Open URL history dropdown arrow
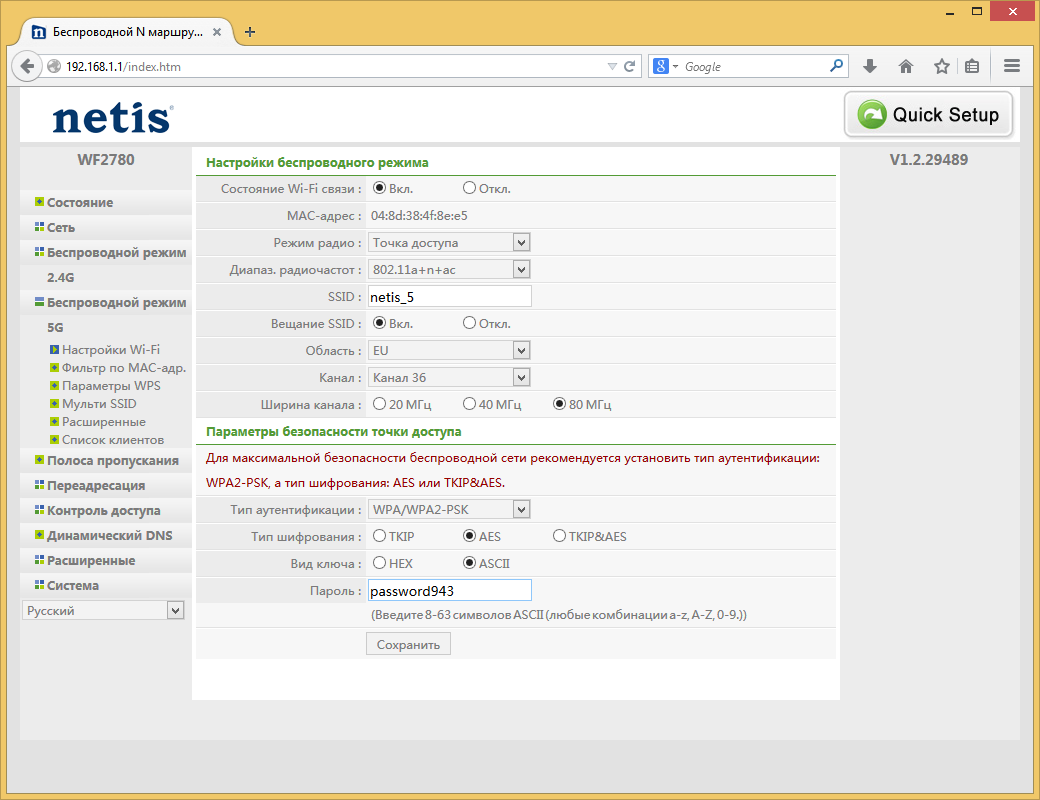 612,66
